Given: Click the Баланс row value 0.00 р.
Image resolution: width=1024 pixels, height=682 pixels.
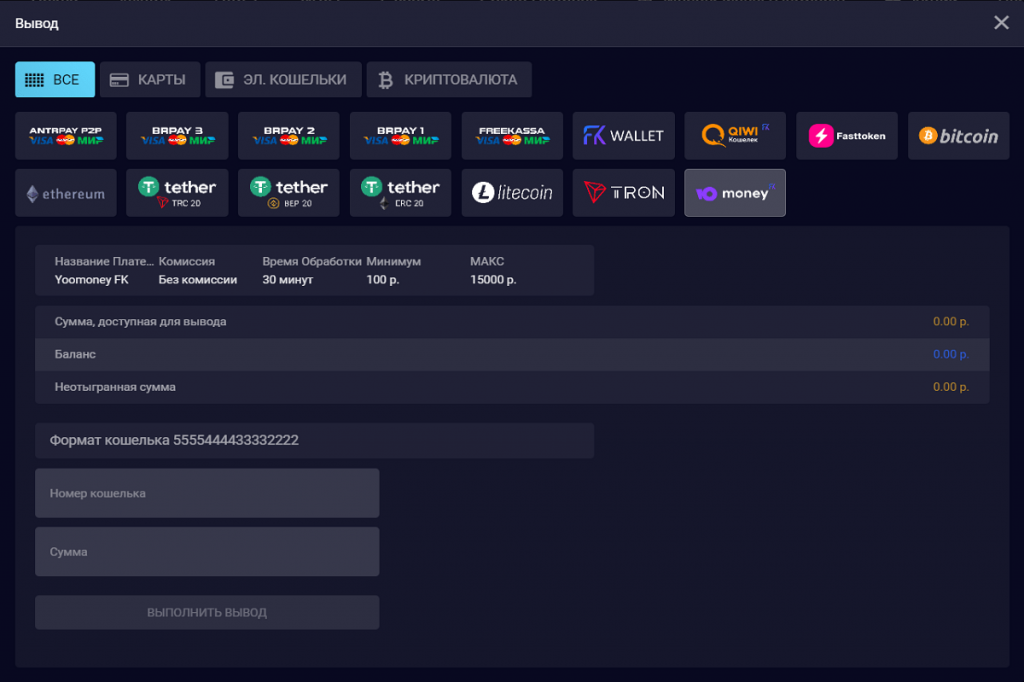Looking at the screenshot, I should coord(951,354).
